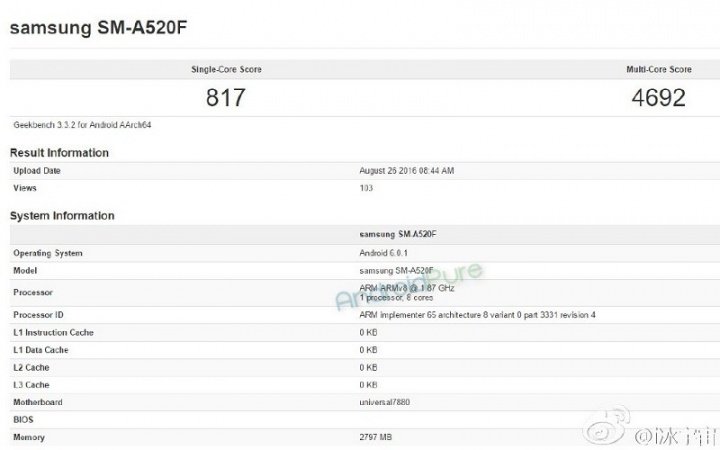This screenshot has height=450, width=720.
Task: Click the Operating System row label
Action: pos(48,254)
